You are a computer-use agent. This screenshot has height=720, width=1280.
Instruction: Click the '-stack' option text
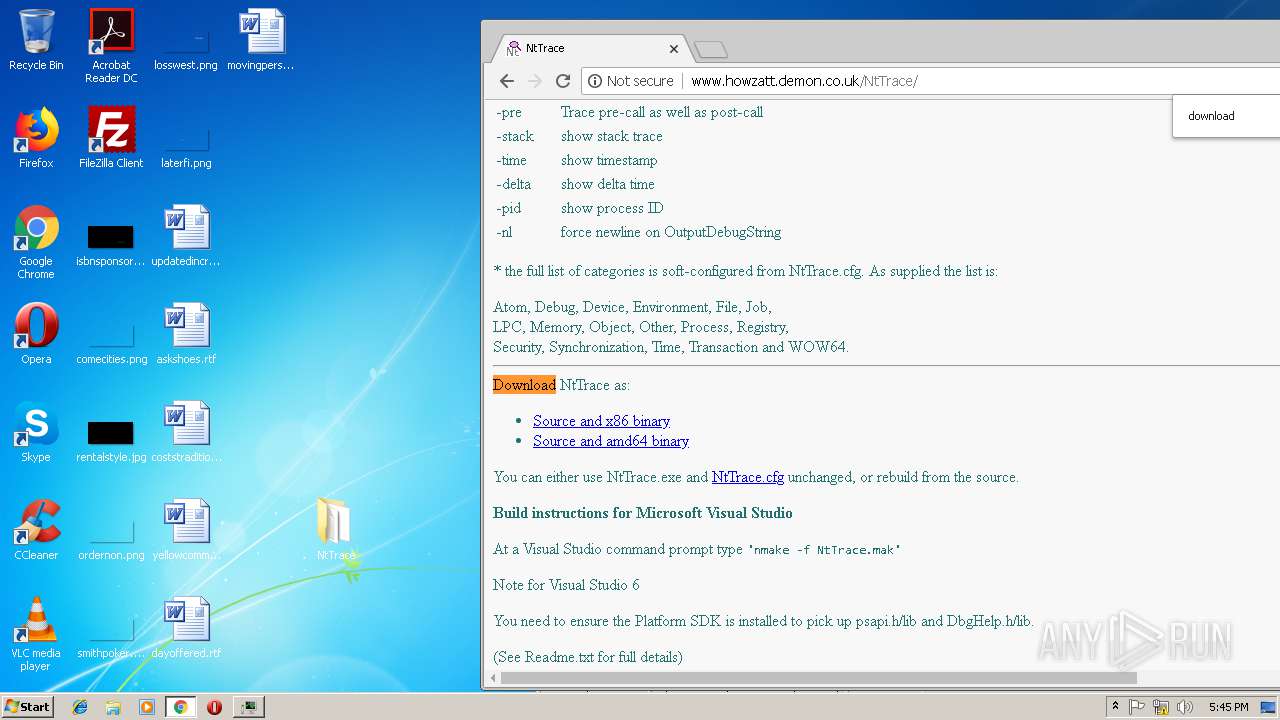tap(515, 136)
